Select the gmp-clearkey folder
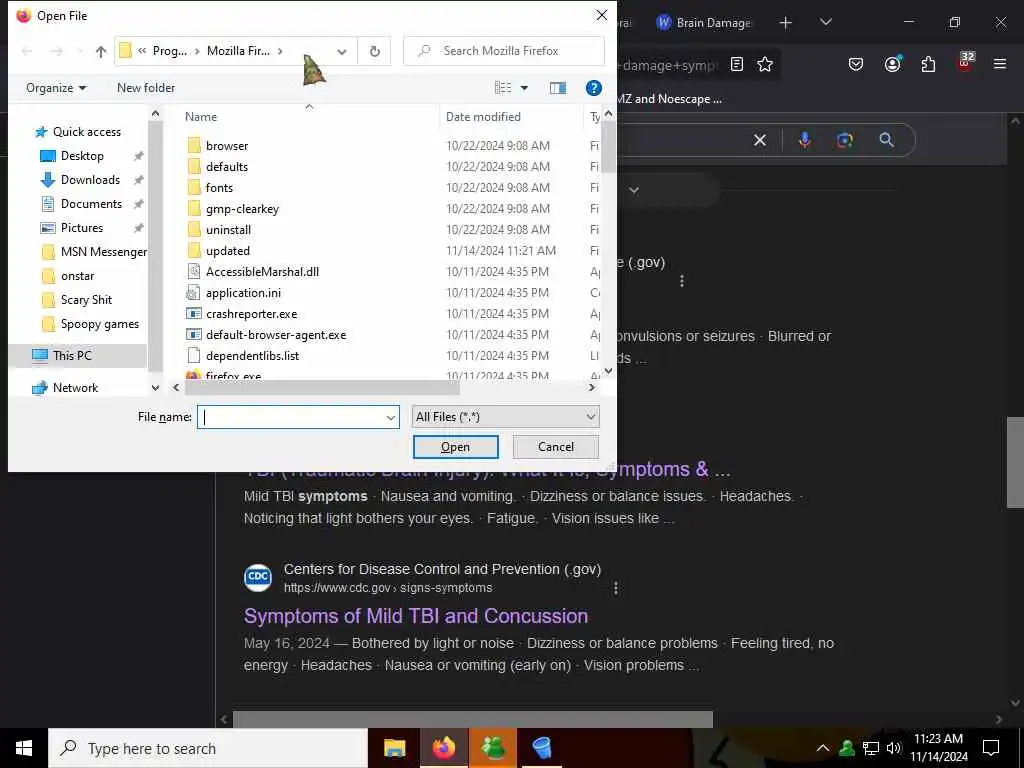Viewport: 1024px width, 768px height. (242, 209)
